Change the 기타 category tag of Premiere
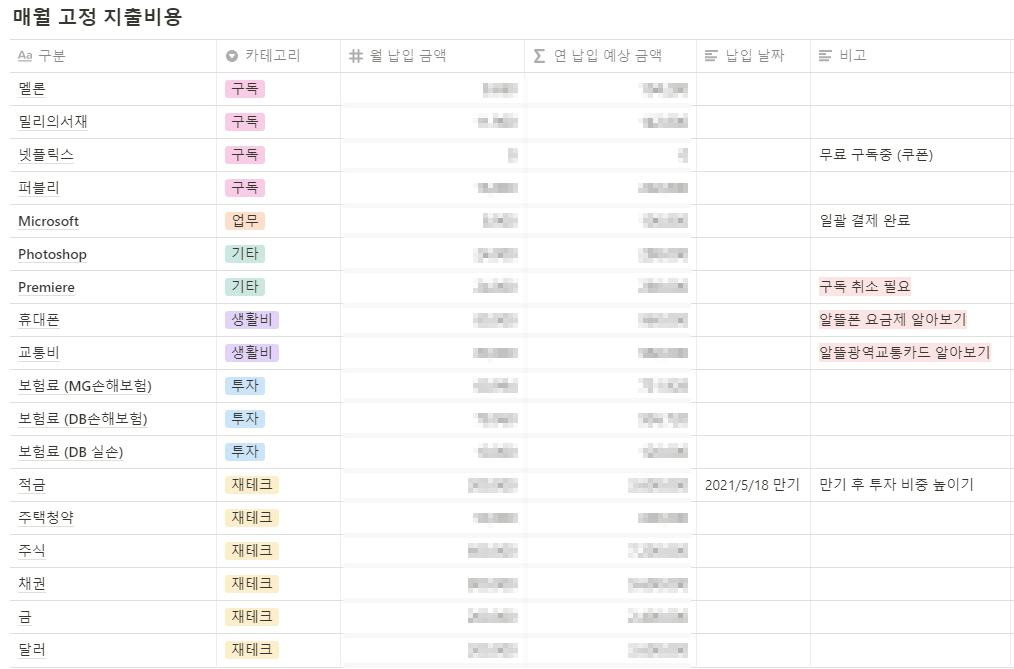Viewport: 1014px width, 669px height. [245, 286]
